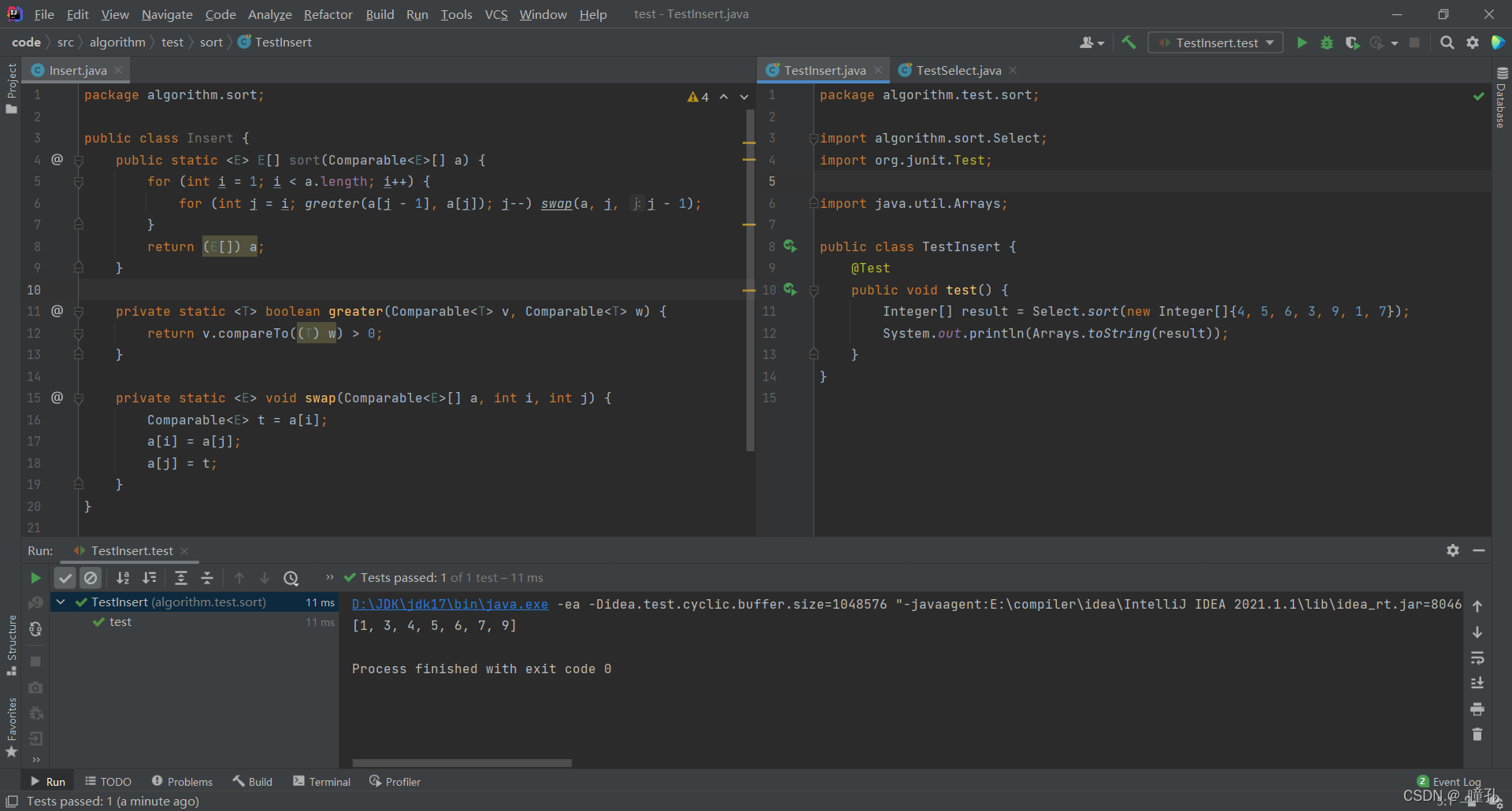This screenshot has width=1512, height=811.
Task: Open Event Log in status bar
Action: point(1449,782)
